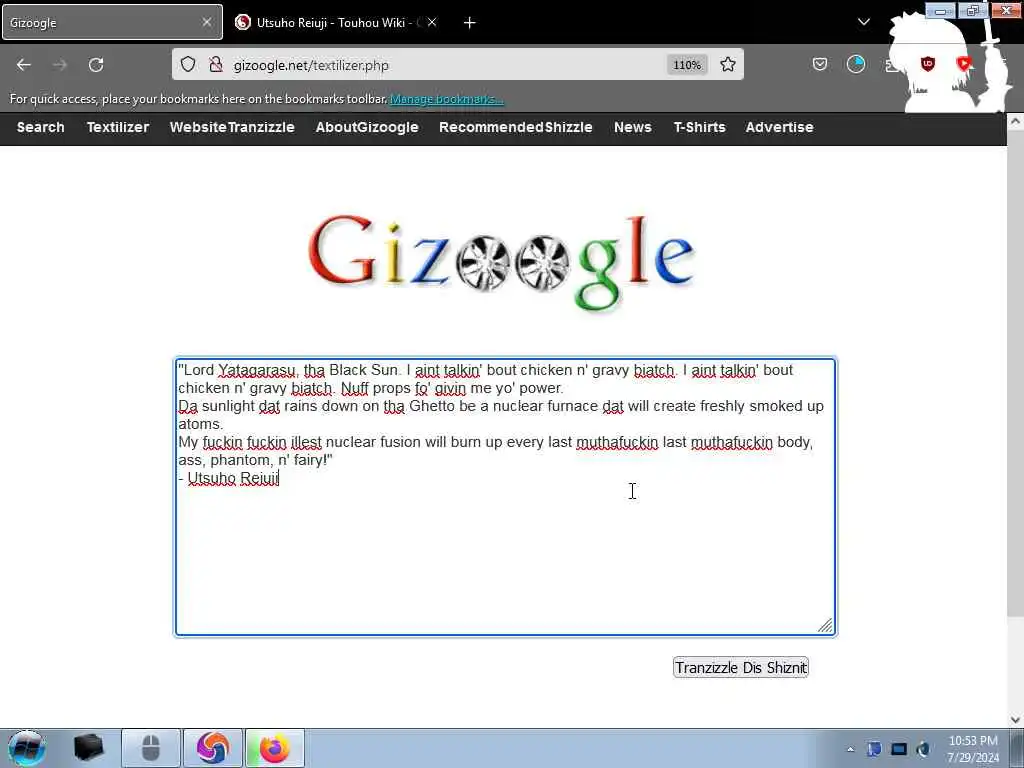1024x768 pixels.
Task: Open Manage bookmarks link
Action: click(446, 99)
